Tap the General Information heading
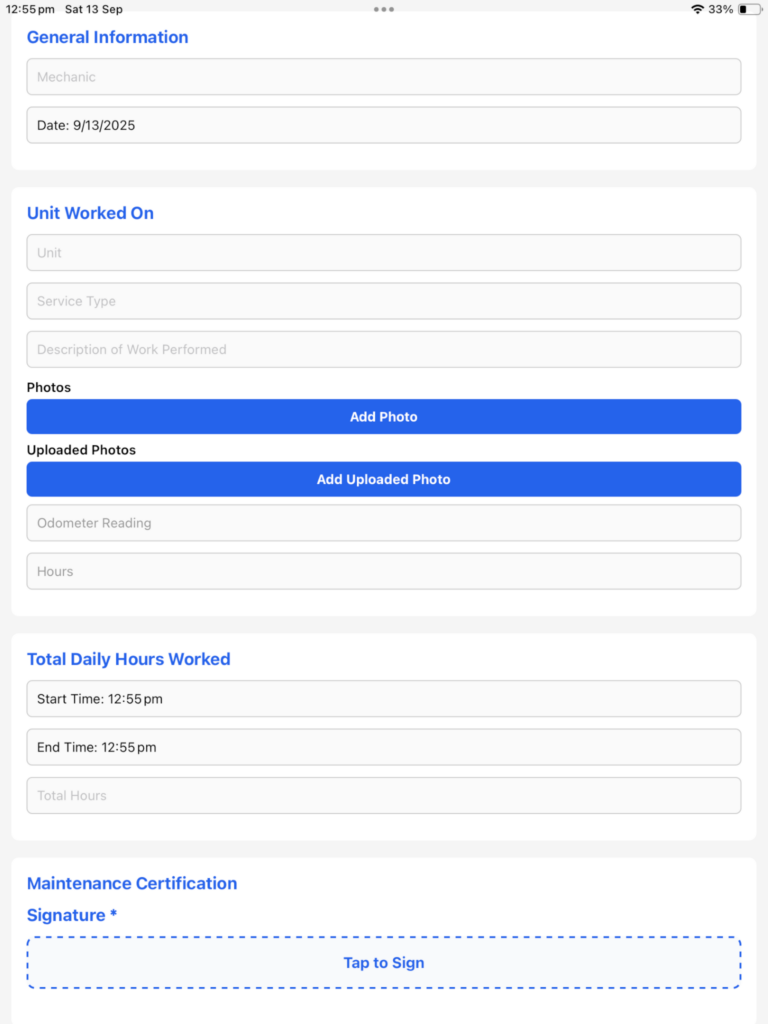Screen dimensions: 768x1024 pyautogui.click(x=107, y=37)
